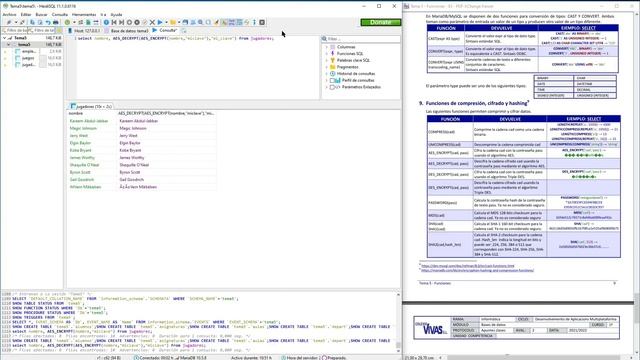Click the Kobe Bryant cell in nombre column
This screenshot has width=640, height=360.
(92, 150)
